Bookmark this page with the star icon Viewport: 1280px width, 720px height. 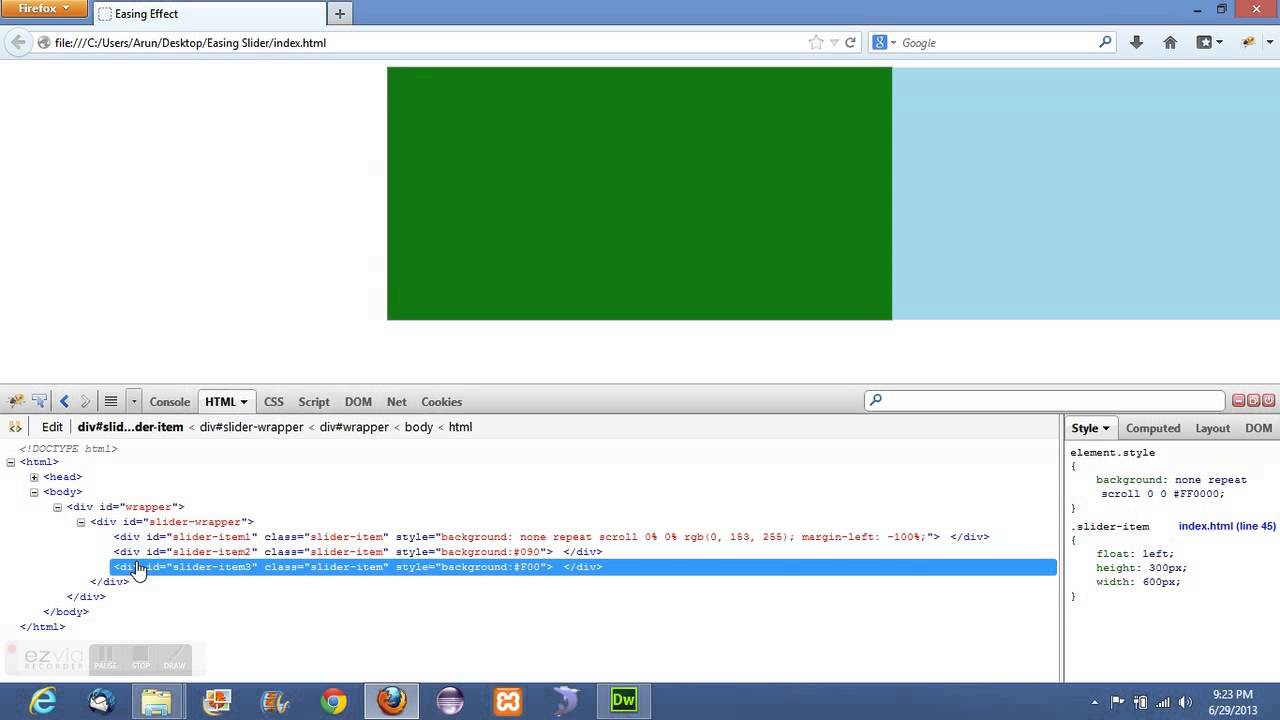[816, 43]
